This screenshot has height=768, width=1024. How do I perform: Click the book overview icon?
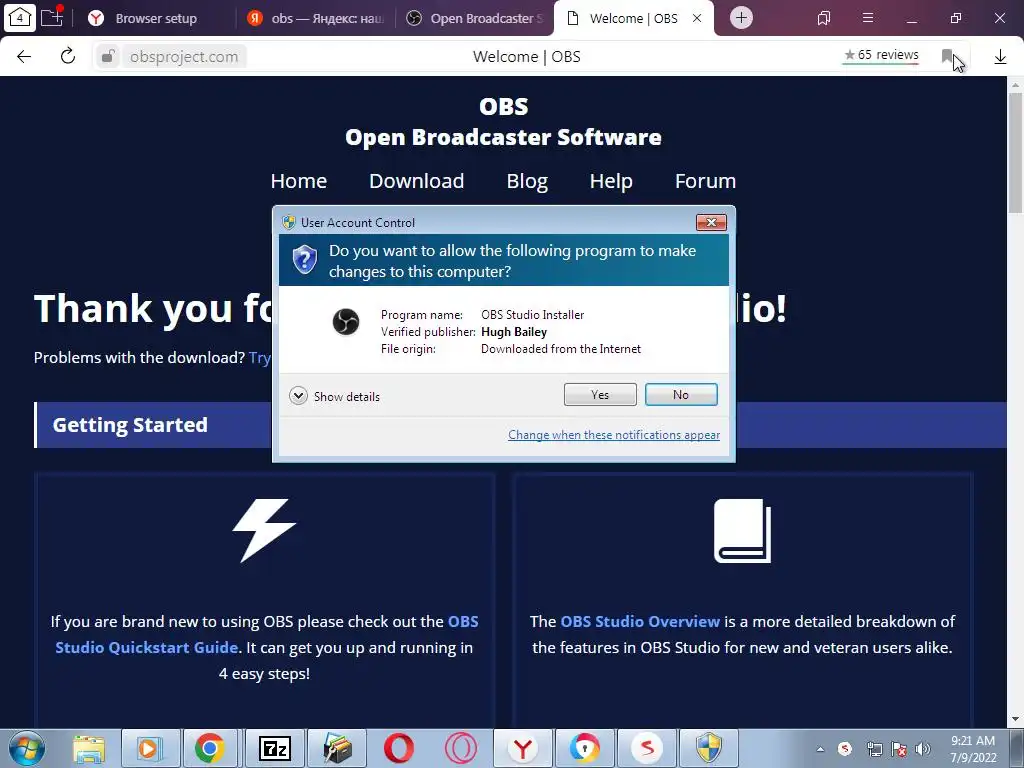tap(743, 531)
